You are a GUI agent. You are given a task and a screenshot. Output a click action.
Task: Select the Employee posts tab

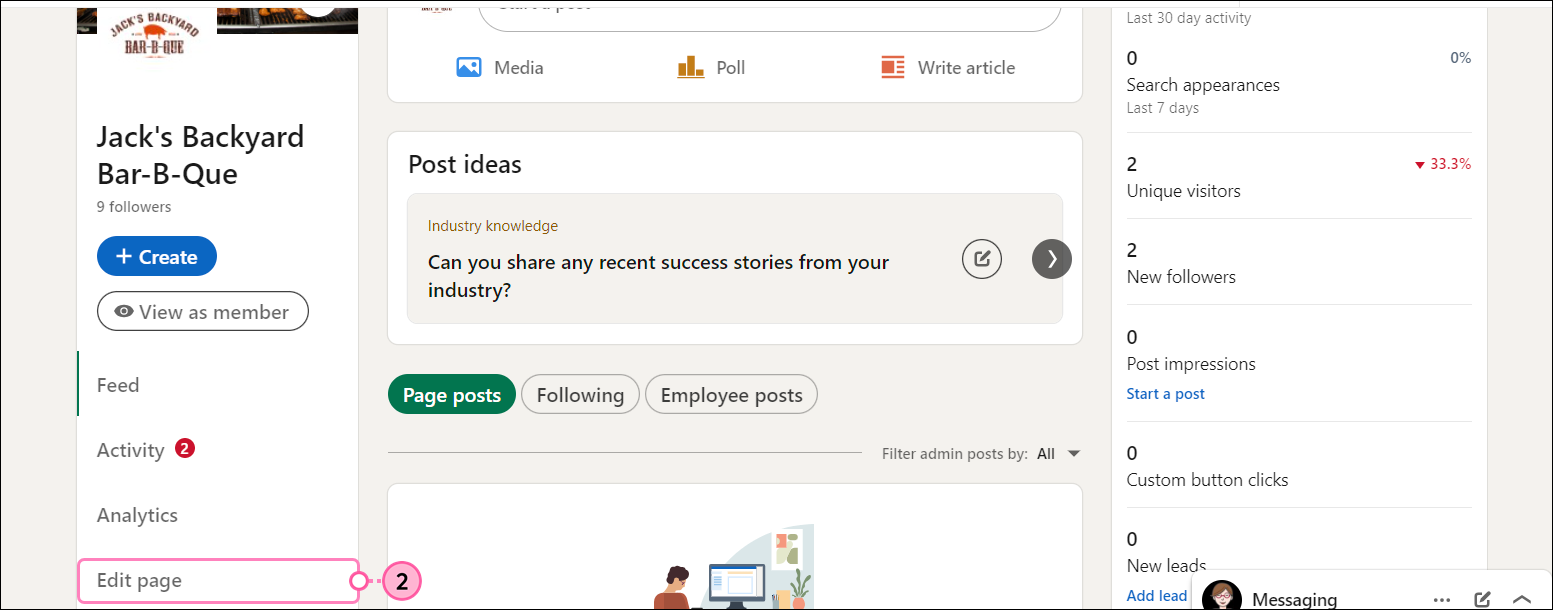pyautogui.click(x=731, y=394)
